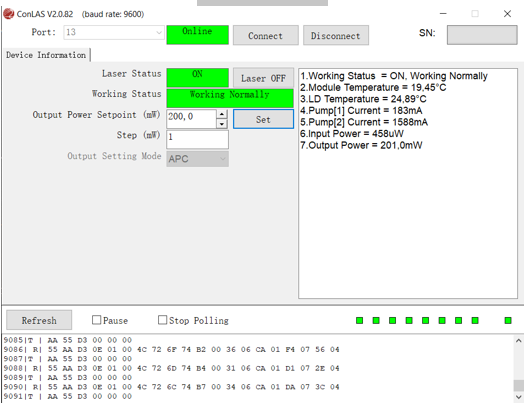Image resolution: width=527 pixels, height=409 pixels.
Task: Click the Refresh button
Action: (x=39, y=320)
